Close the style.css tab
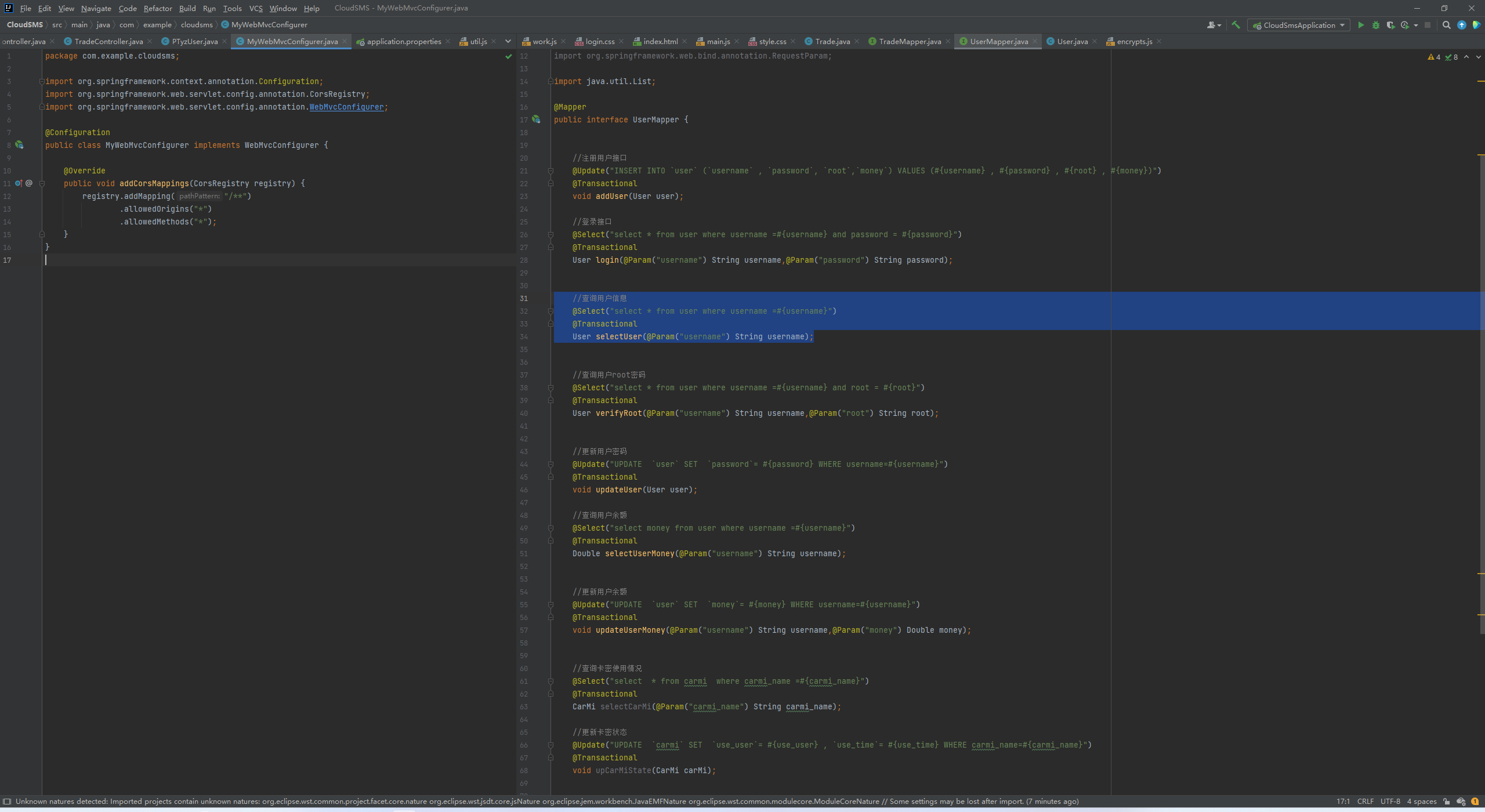 [793, 41]
